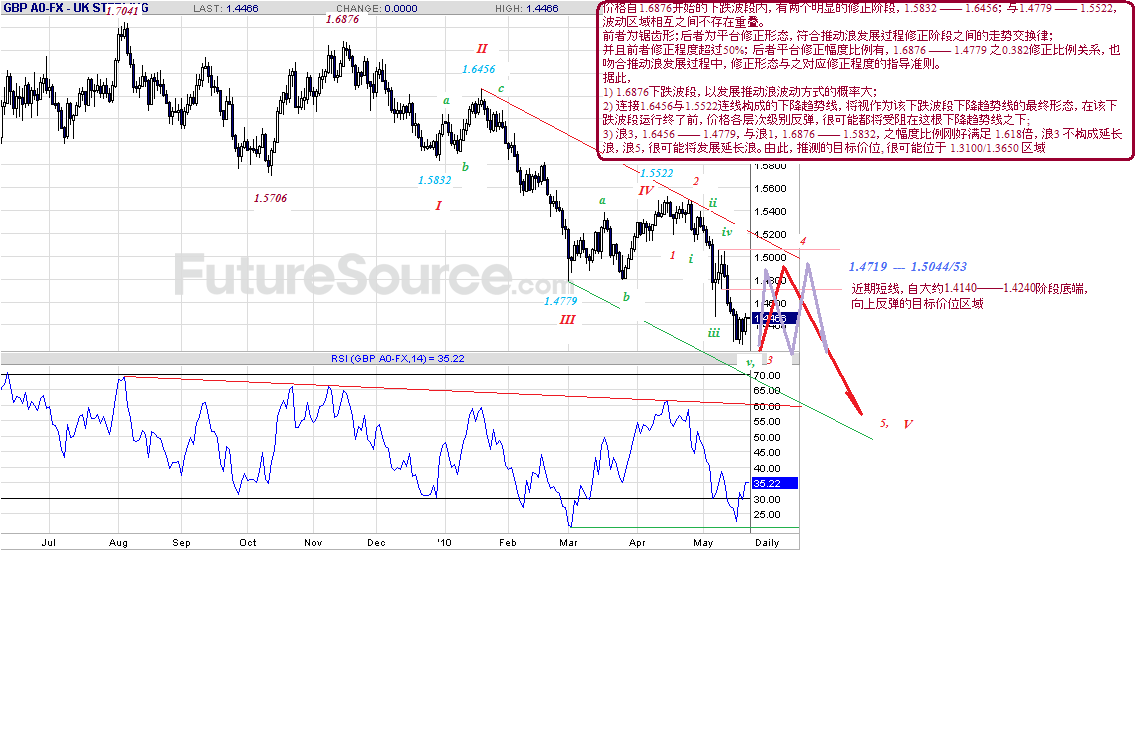
Task: Click the 1.6876 price label
Action: pos(343,20)
